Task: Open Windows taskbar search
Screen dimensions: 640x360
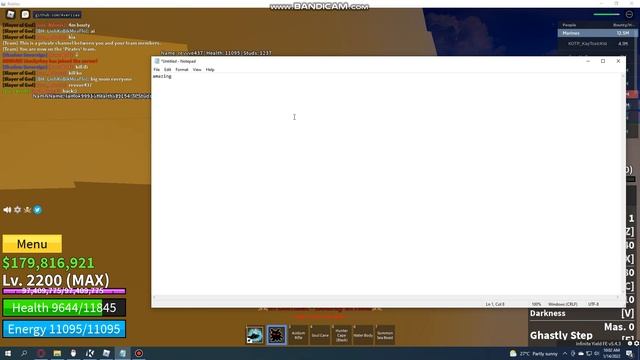Action: click(x=24, y=353)
